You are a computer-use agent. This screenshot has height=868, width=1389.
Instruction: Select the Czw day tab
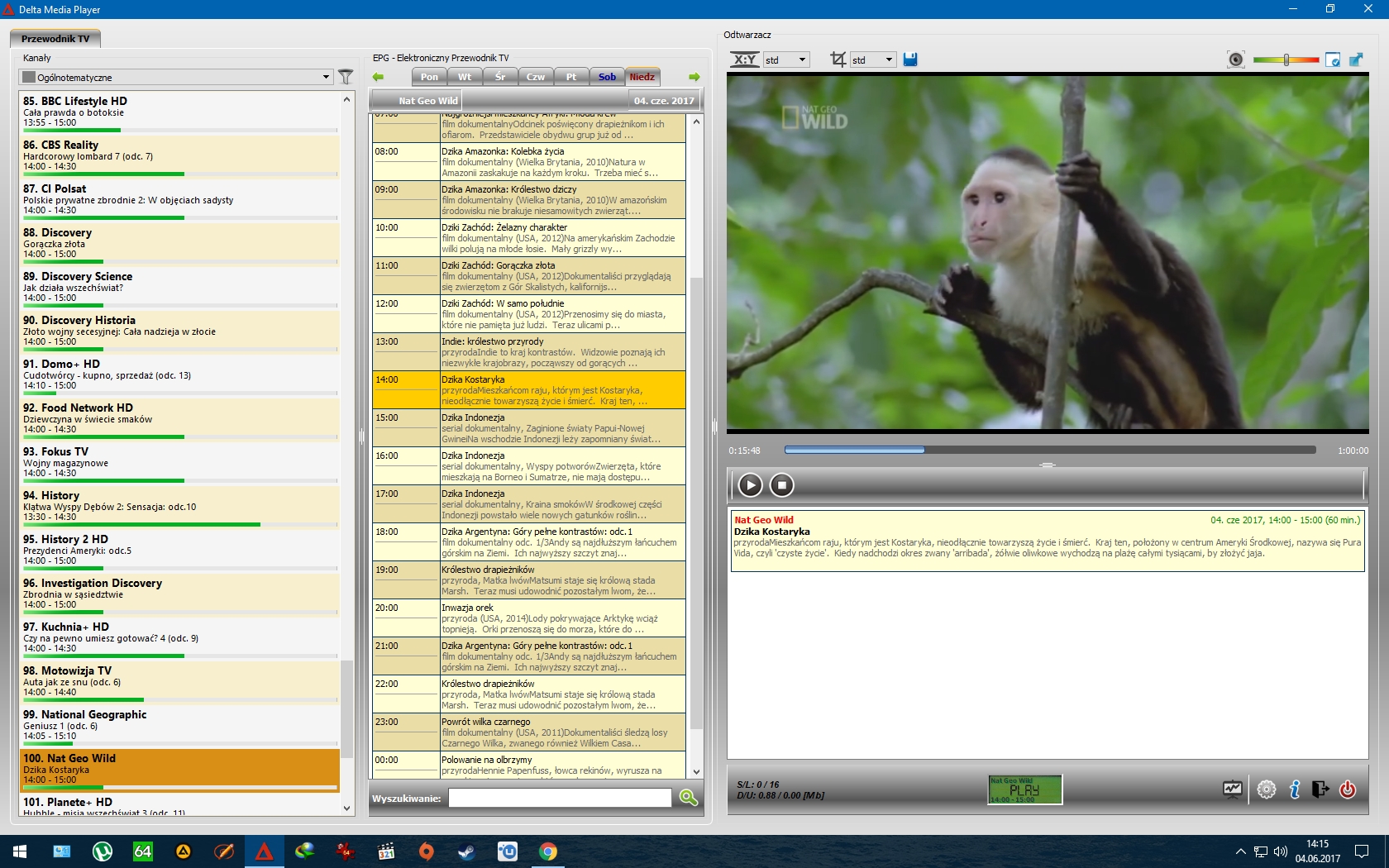pos(536,77)
